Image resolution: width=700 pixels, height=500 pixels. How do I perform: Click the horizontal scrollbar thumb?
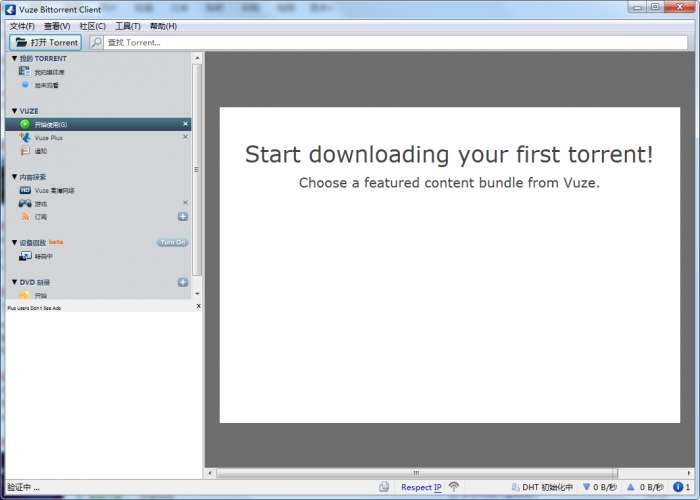coord(417,473)
